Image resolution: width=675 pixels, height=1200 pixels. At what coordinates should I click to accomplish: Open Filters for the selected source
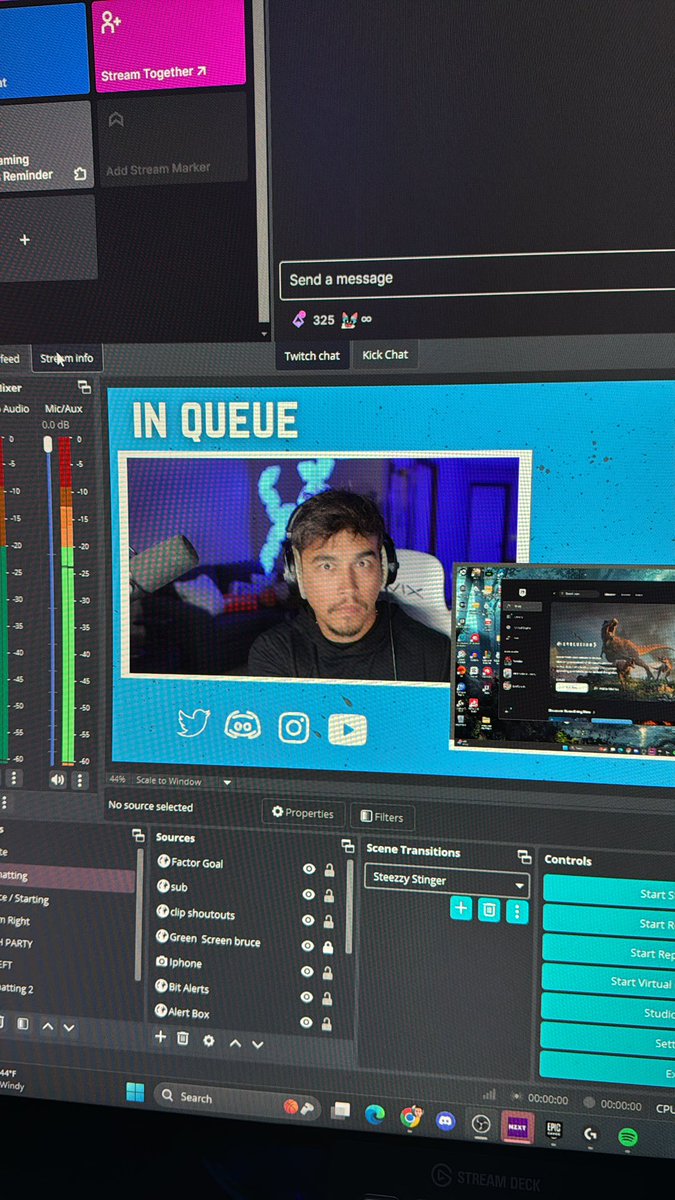click(x=382, y=817)
